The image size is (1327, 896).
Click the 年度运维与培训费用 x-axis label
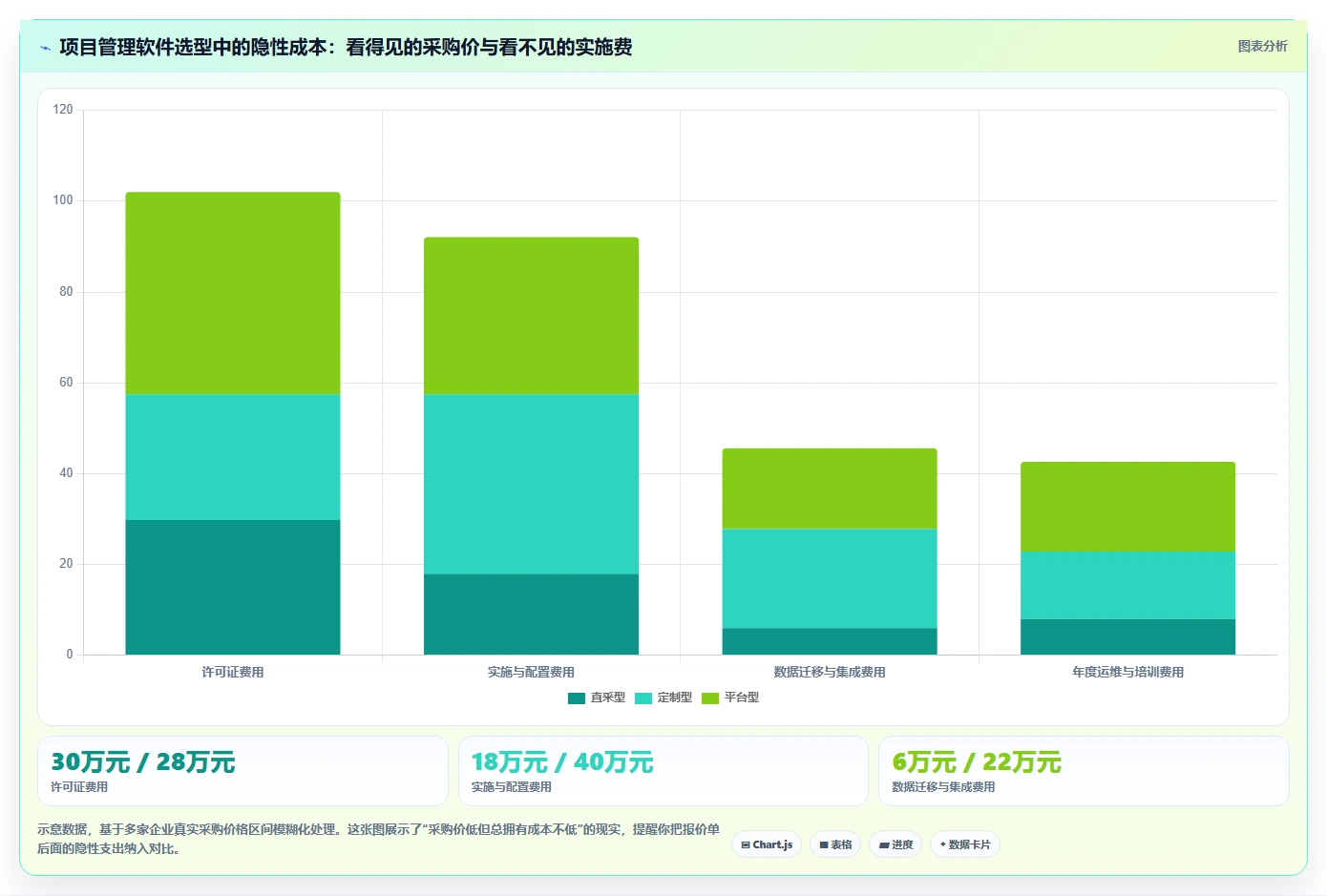(1127, 672)
